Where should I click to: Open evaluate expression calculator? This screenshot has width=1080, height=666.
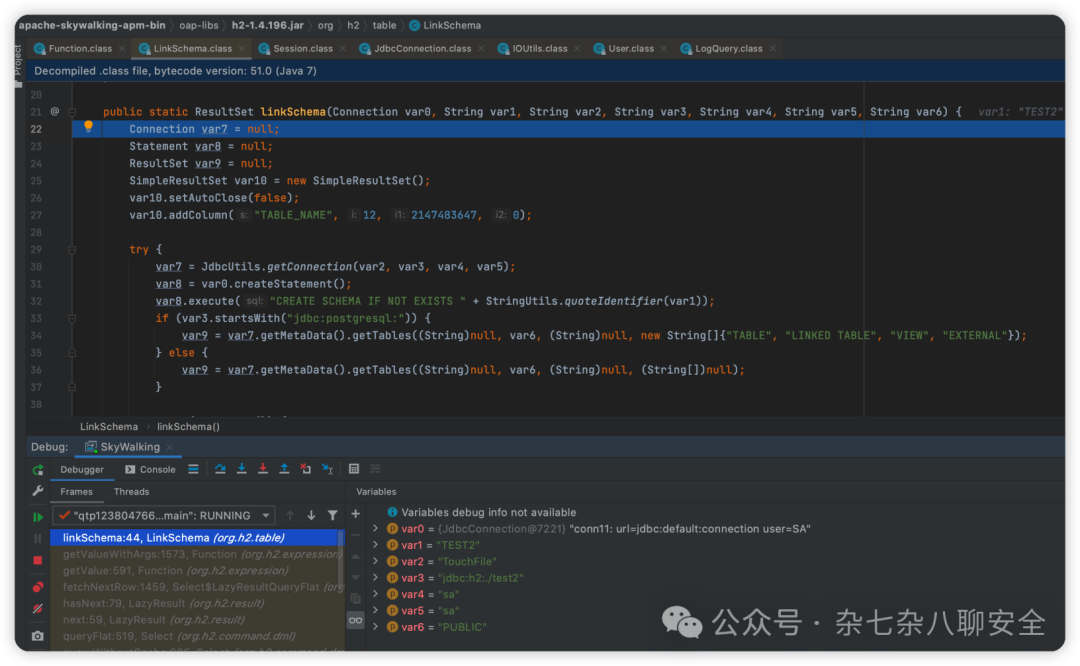click(x=354, y=469)
